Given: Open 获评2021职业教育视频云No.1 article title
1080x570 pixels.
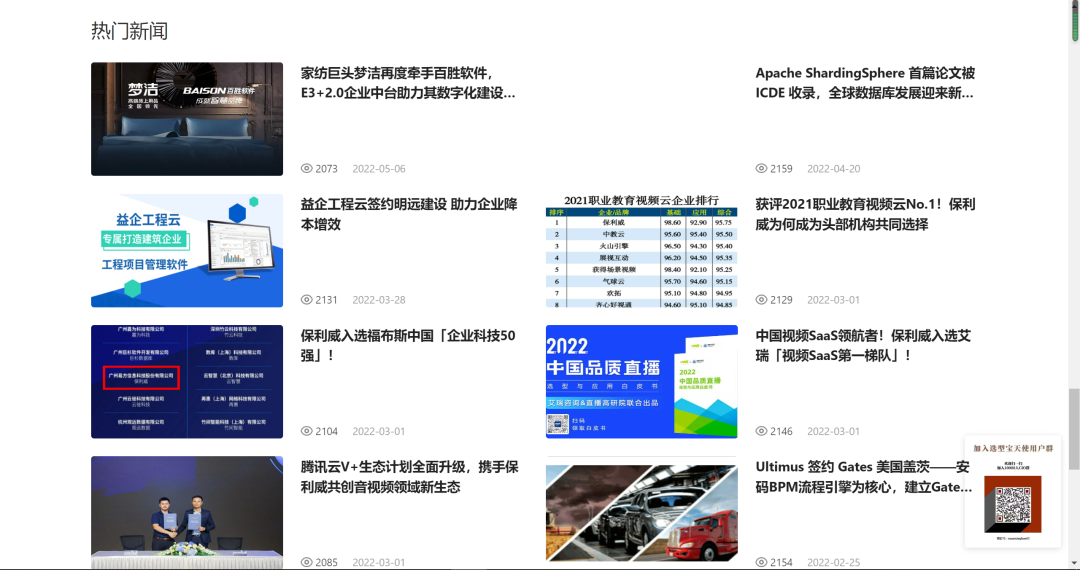Looking at the screenshot, I should pos(865,214).
